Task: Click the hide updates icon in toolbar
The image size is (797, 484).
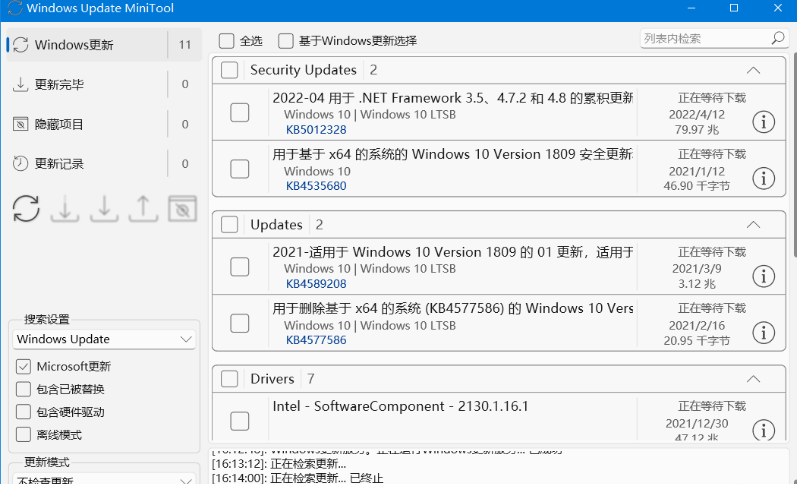Action: (x=182, y=209)
